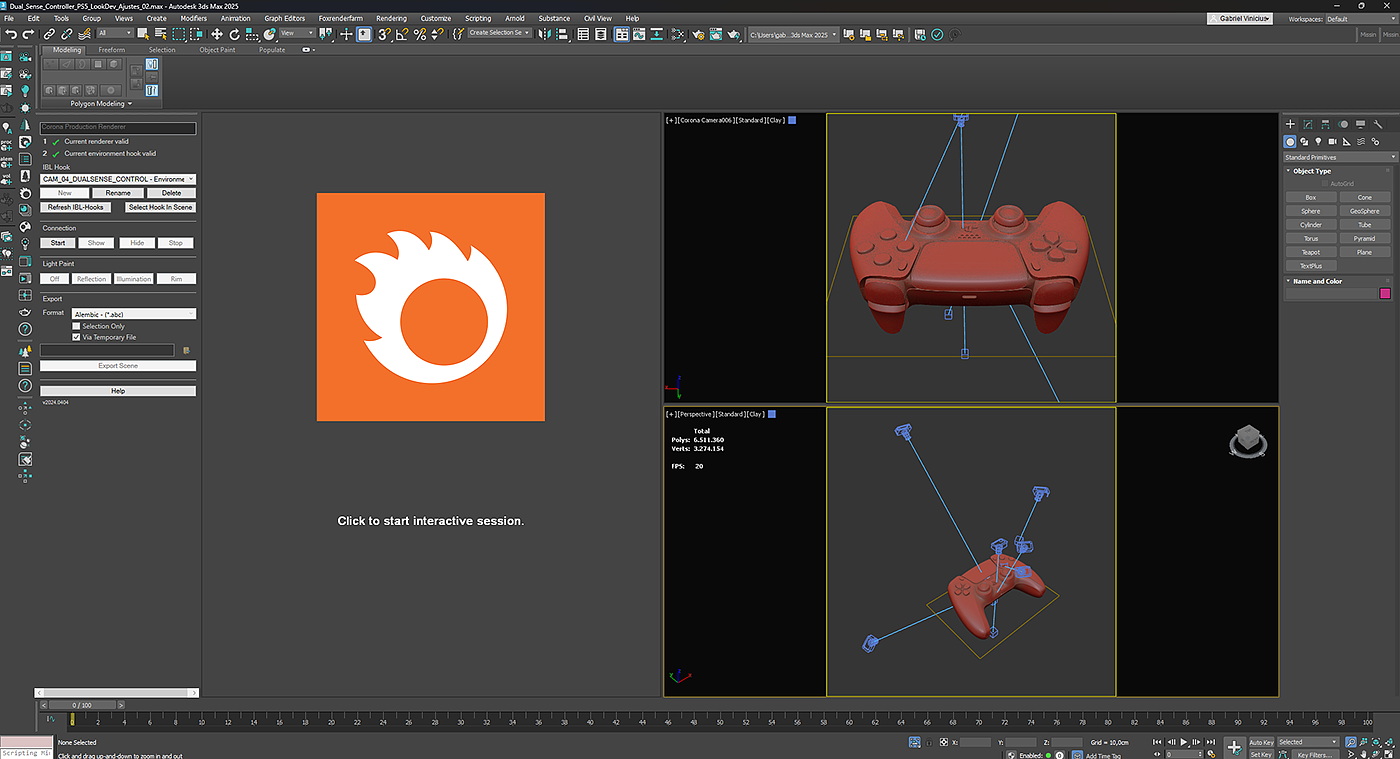Open the IBL Hook environment dropdown
This screenshot has width=1400, height=759.
[x=118, y=179]
